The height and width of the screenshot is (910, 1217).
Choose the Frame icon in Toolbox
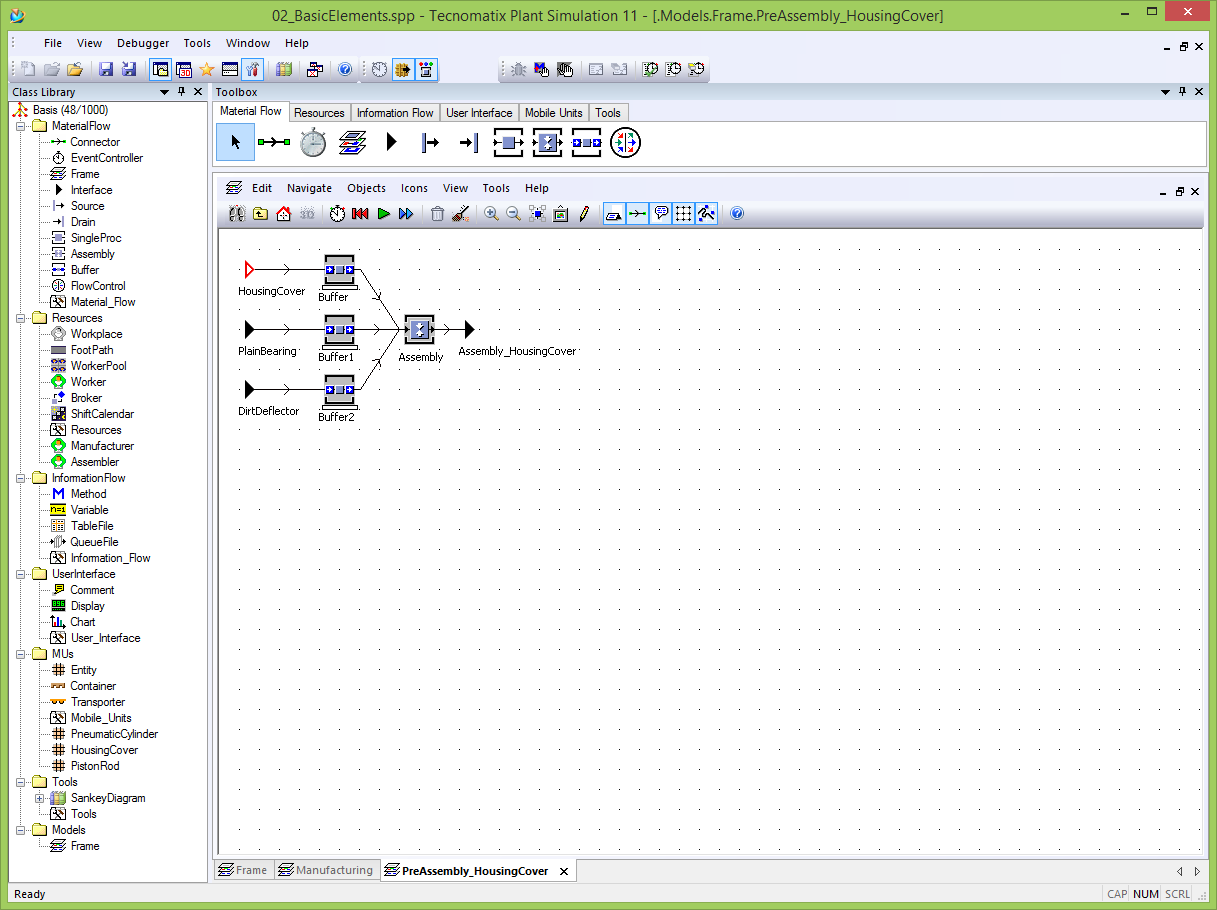pyautogui.click(x=352, y=143)
